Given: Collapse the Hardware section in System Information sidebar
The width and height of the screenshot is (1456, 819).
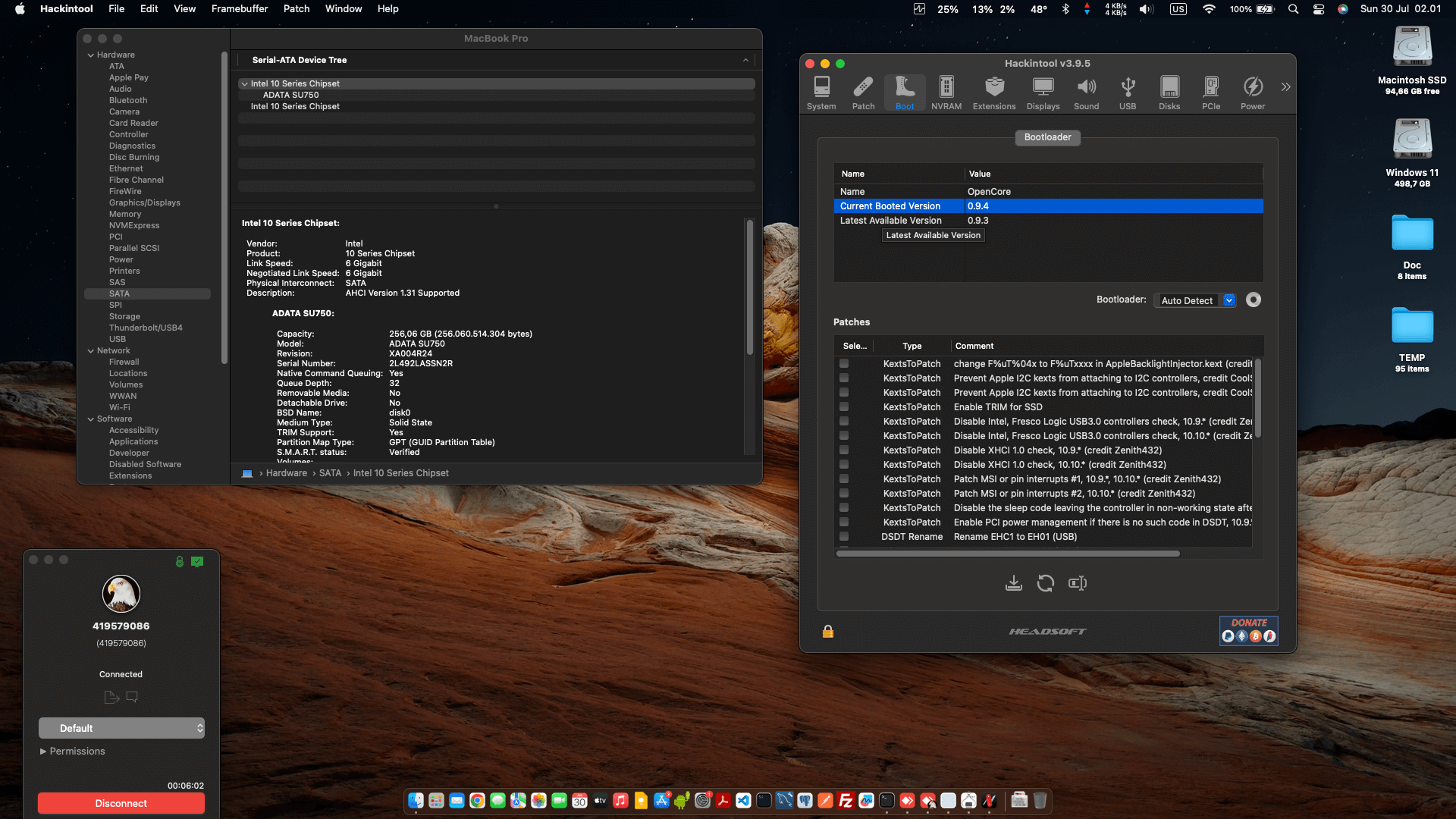Looking at the screenshot, I should (91, 55).
